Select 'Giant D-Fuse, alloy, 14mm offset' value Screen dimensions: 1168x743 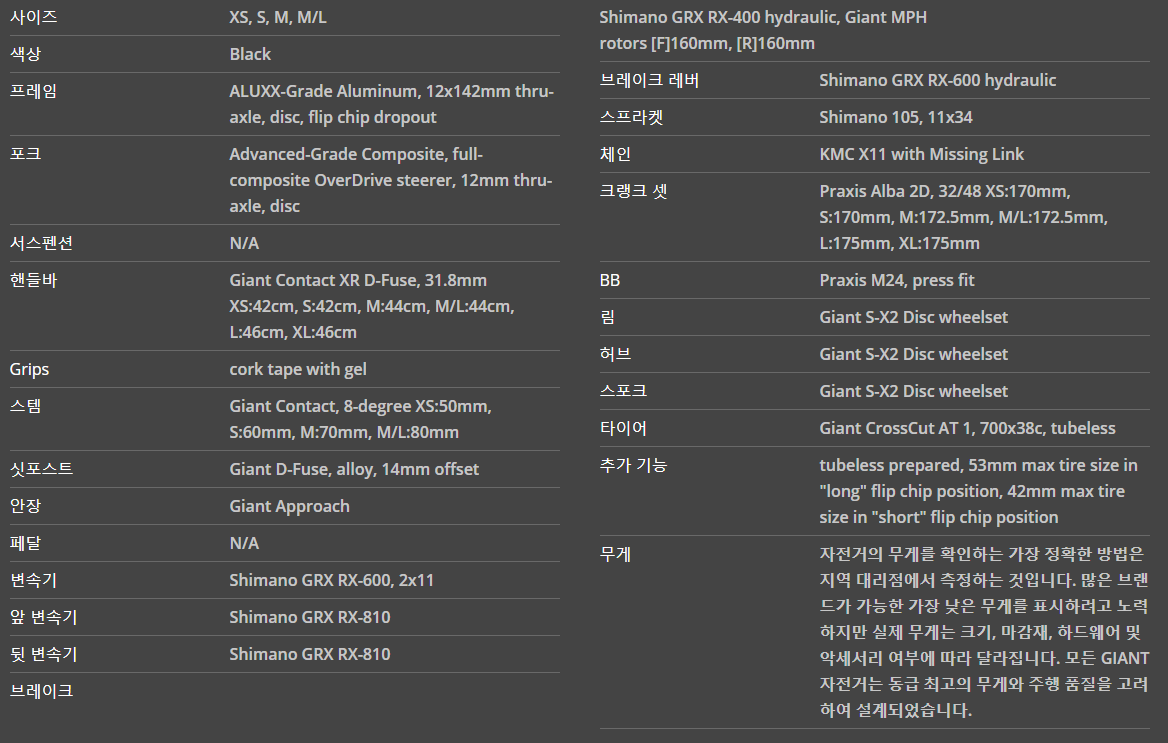pos(354,469)
